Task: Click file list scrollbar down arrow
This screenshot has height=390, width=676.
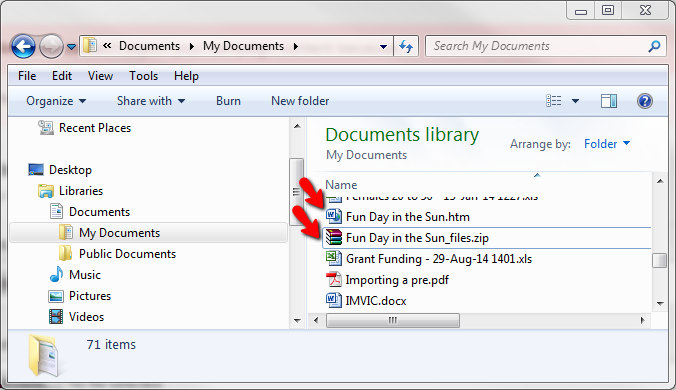Action: [x=660, y=304]
